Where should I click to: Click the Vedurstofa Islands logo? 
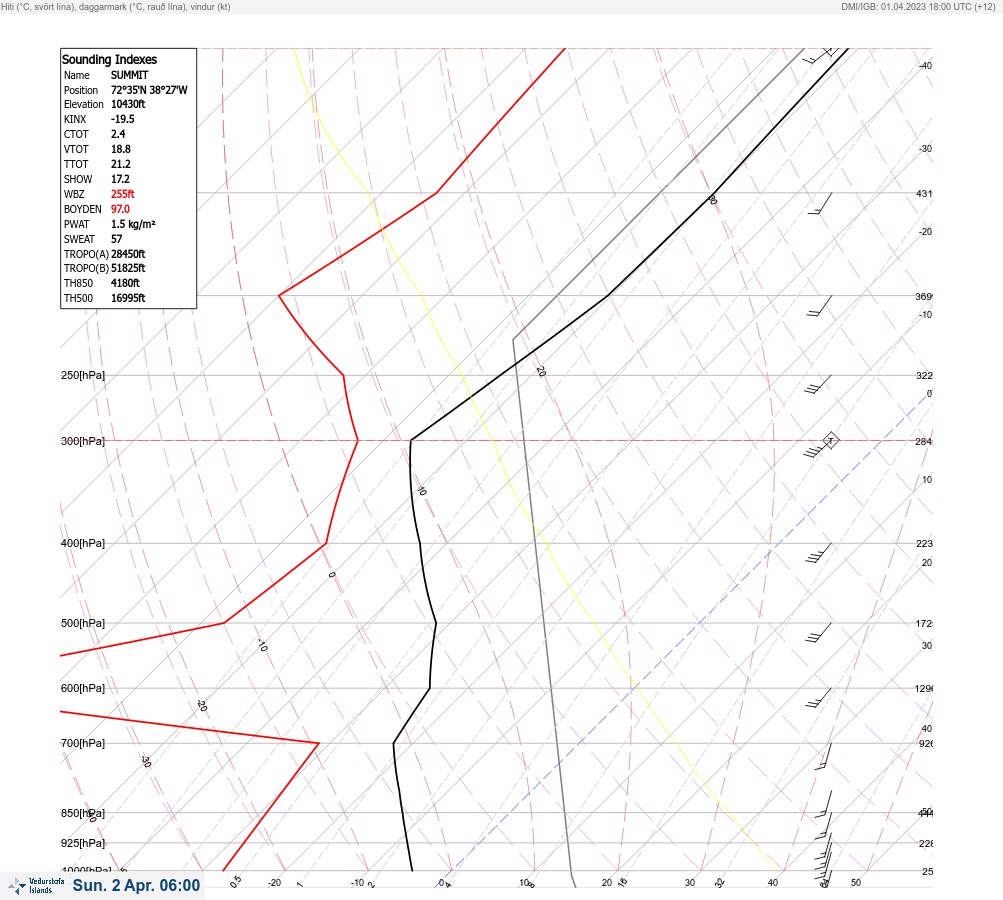36,886
